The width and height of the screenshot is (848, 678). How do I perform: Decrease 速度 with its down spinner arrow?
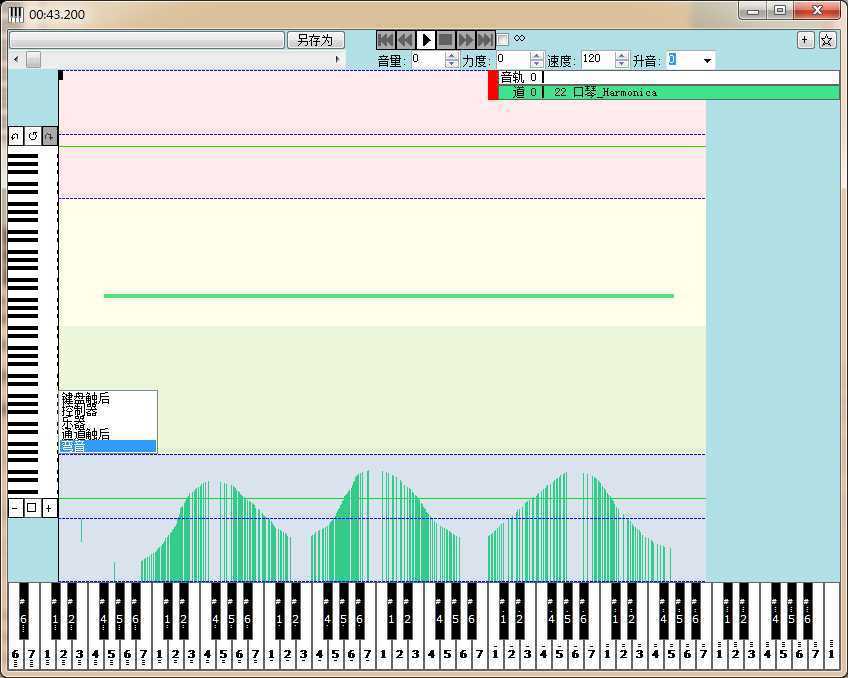coord(622,64)
